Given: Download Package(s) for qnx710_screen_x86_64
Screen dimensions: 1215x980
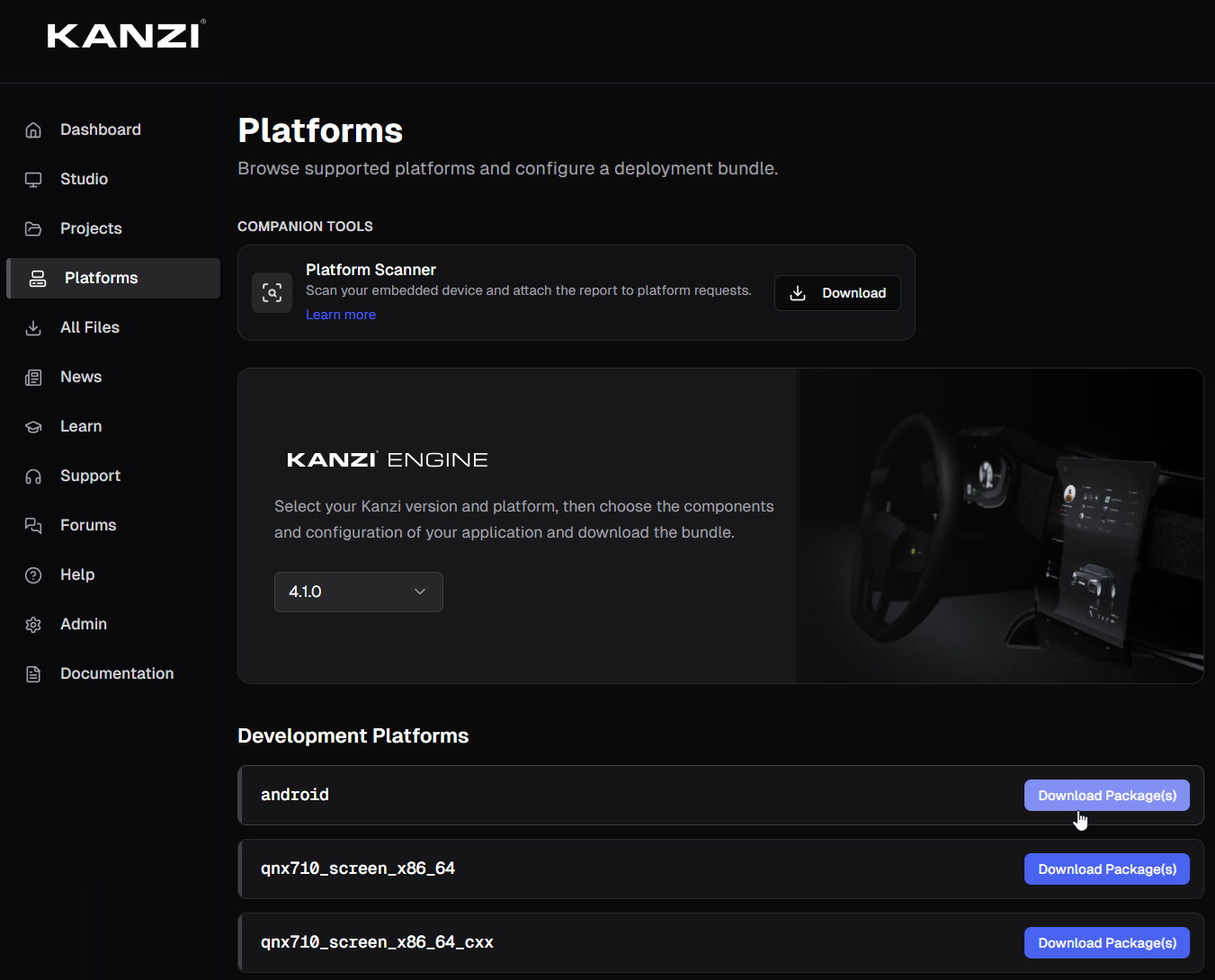Looking at the screenshot, I should pyautogui.click(x=1107, y=869).
